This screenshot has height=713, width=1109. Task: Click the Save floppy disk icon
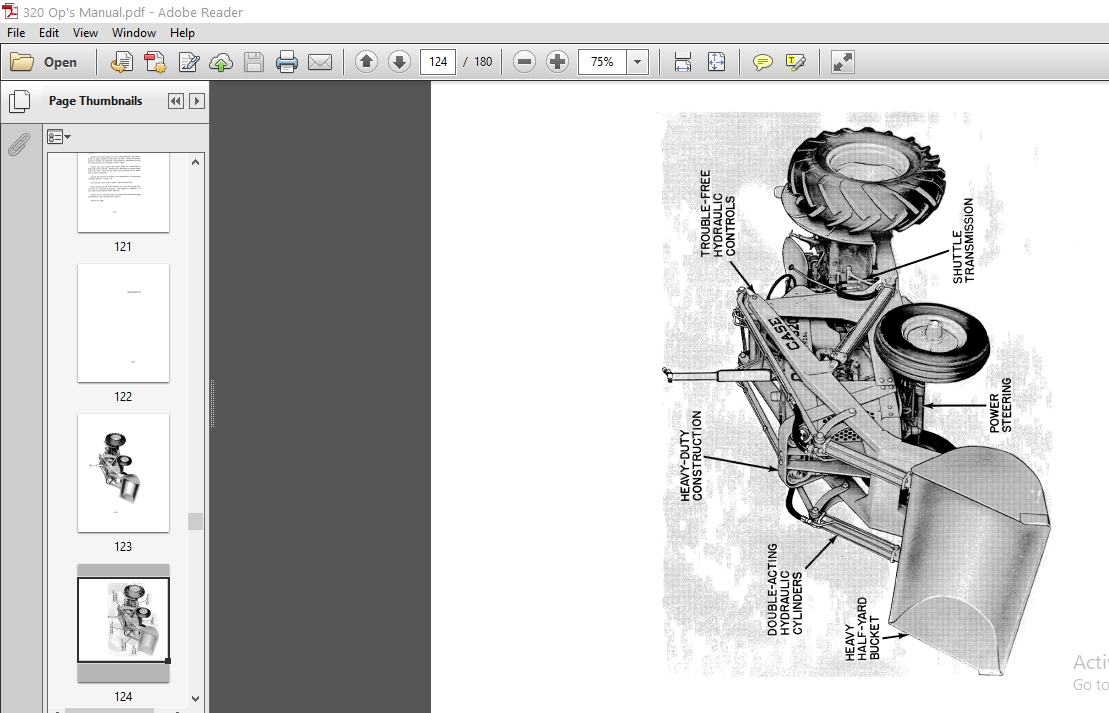(254, 62)
